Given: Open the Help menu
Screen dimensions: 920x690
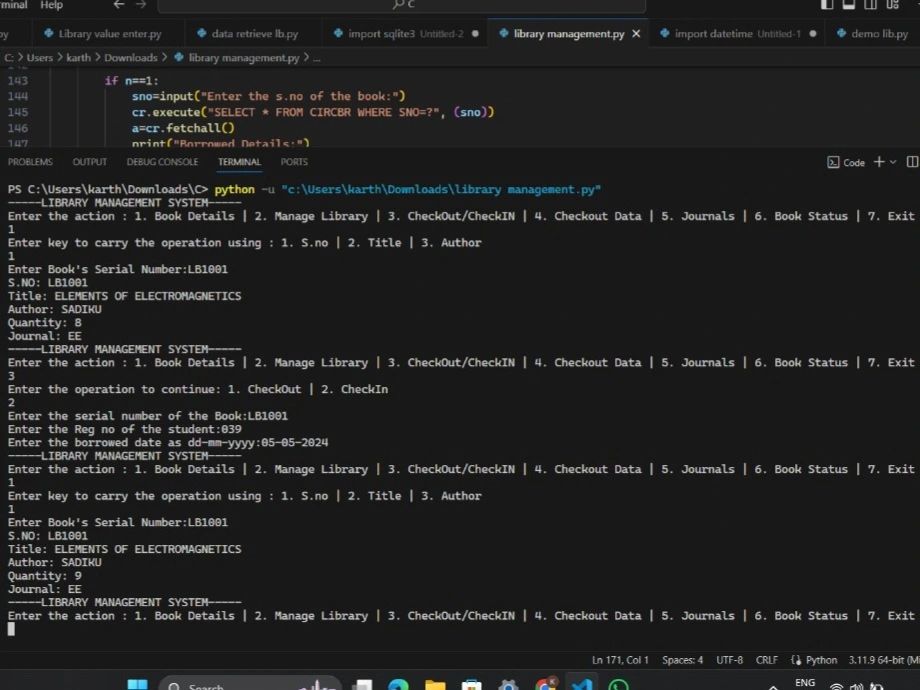Looking at the screenshot, I should point(50,5).
